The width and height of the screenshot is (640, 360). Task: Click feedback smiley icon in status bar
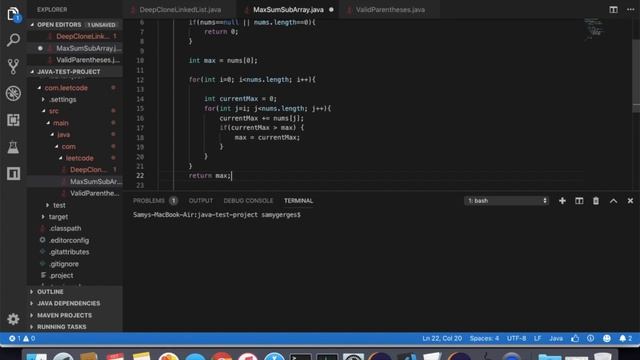pyautogui.click(x=607, y=338)
